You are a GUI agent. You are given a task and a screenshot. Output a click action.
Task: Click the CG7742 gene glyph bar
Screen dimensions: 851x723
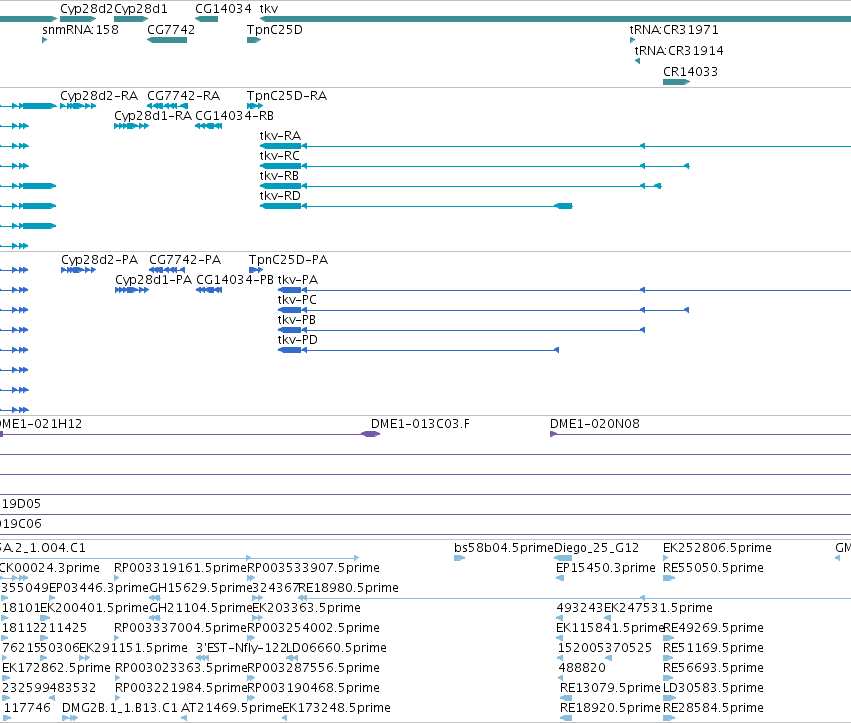point(167,40)
